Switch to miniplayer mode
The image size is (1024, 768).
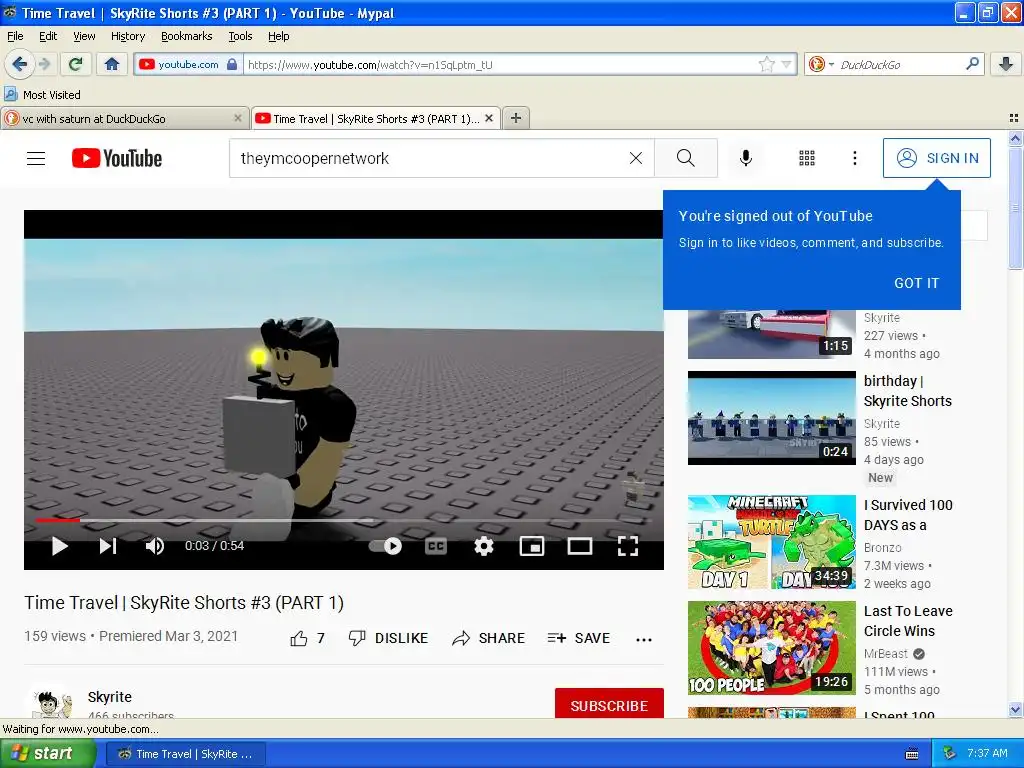click(x=532, y=546)
